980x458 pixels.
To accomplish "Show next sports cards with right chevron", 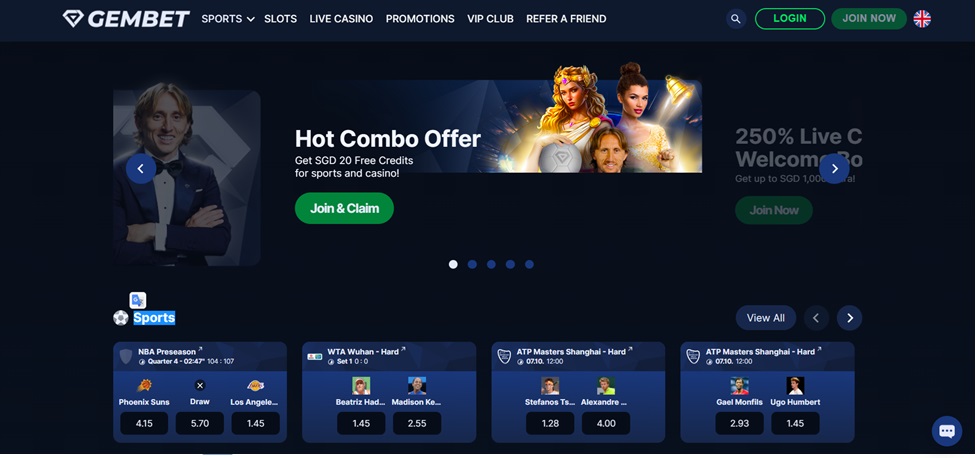I will [x=850, y=318].
